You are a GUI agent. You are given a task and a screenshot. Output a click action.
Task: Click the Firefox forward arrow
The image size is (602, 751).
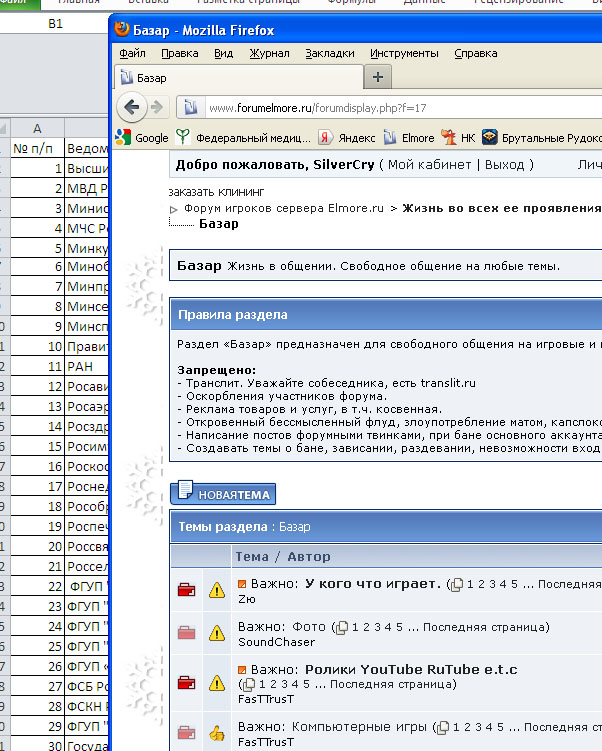click(157, 107)
